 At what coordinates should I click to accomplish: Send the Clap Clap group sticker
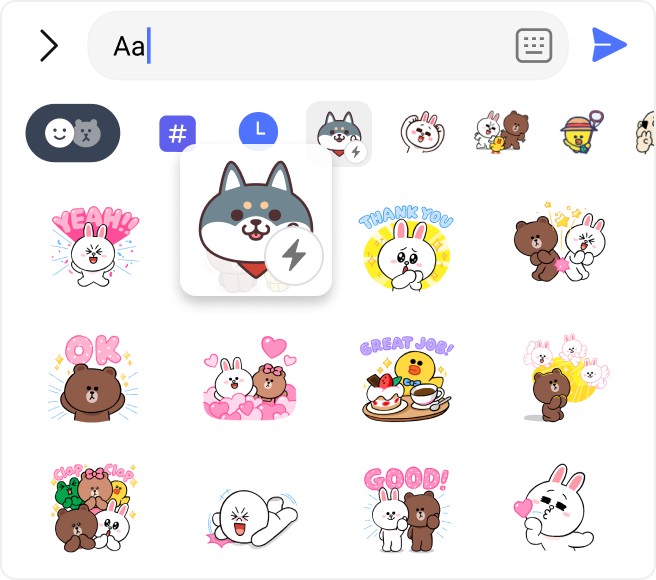click(x=95, y=508)
